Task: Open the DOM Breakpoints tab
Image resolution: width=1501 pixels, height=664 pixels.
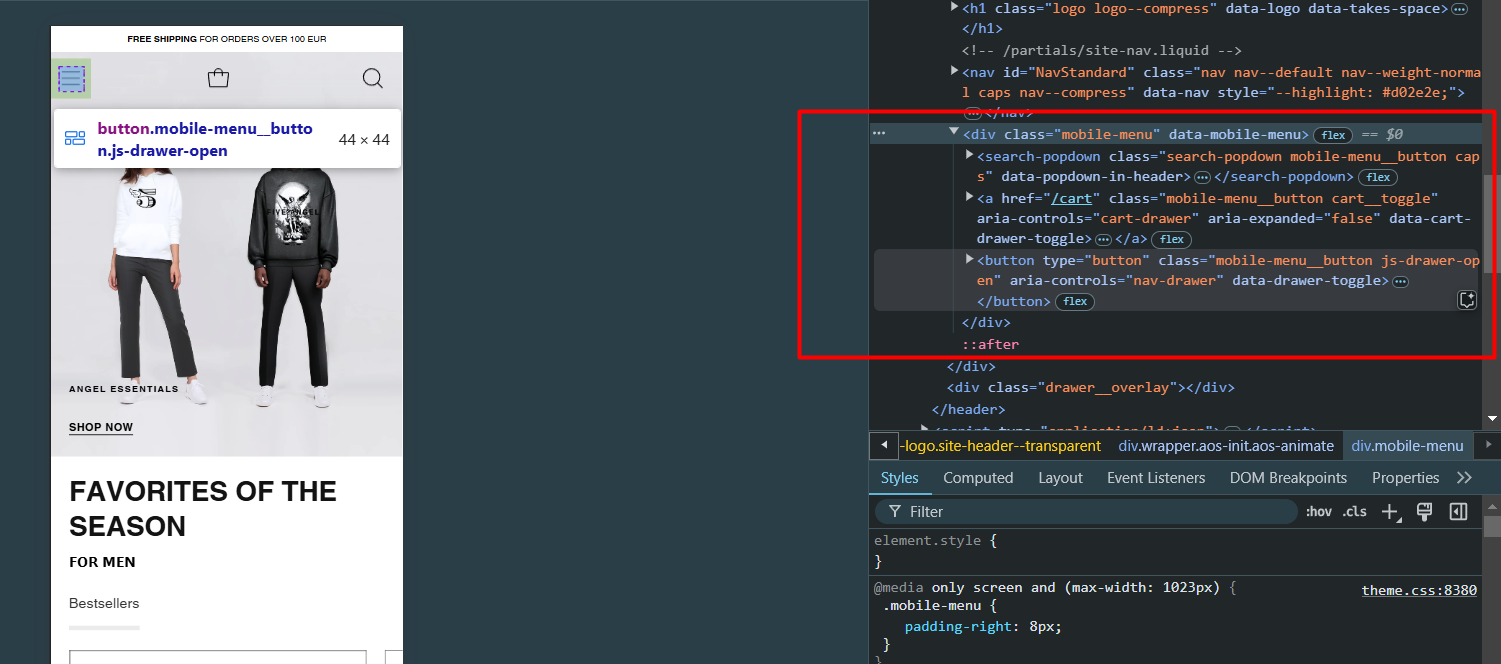Action: 1289,477
